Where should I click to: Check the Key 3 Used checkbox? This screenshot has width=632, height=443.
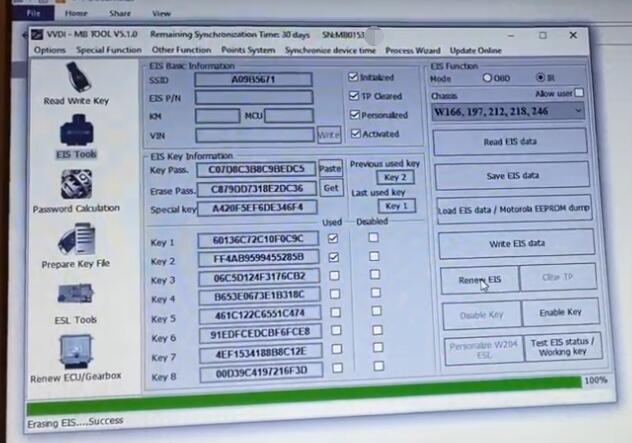(335, 275)
